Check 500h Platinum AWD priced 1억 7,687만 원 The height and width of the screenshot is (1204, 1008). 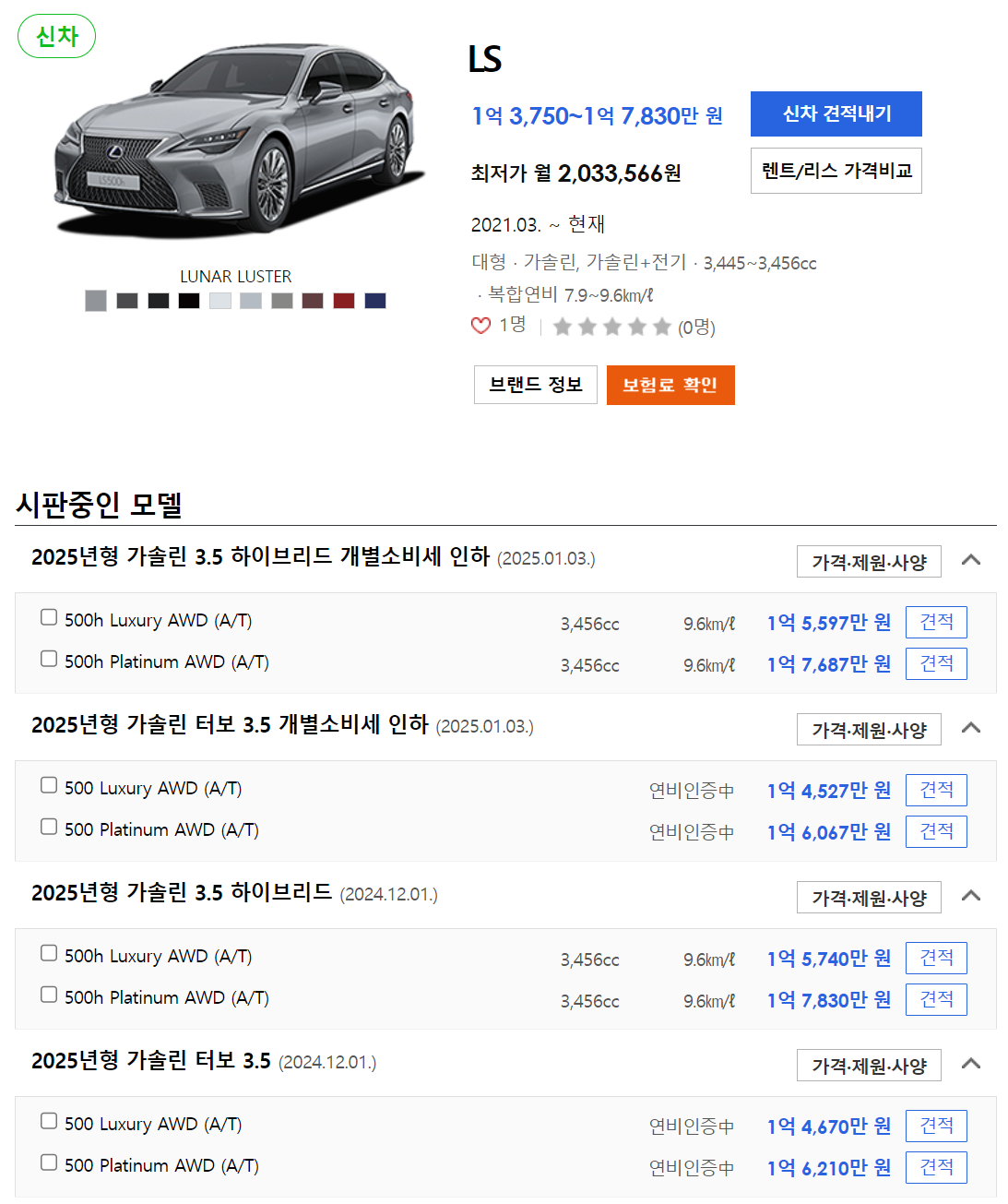coord(49,659)
